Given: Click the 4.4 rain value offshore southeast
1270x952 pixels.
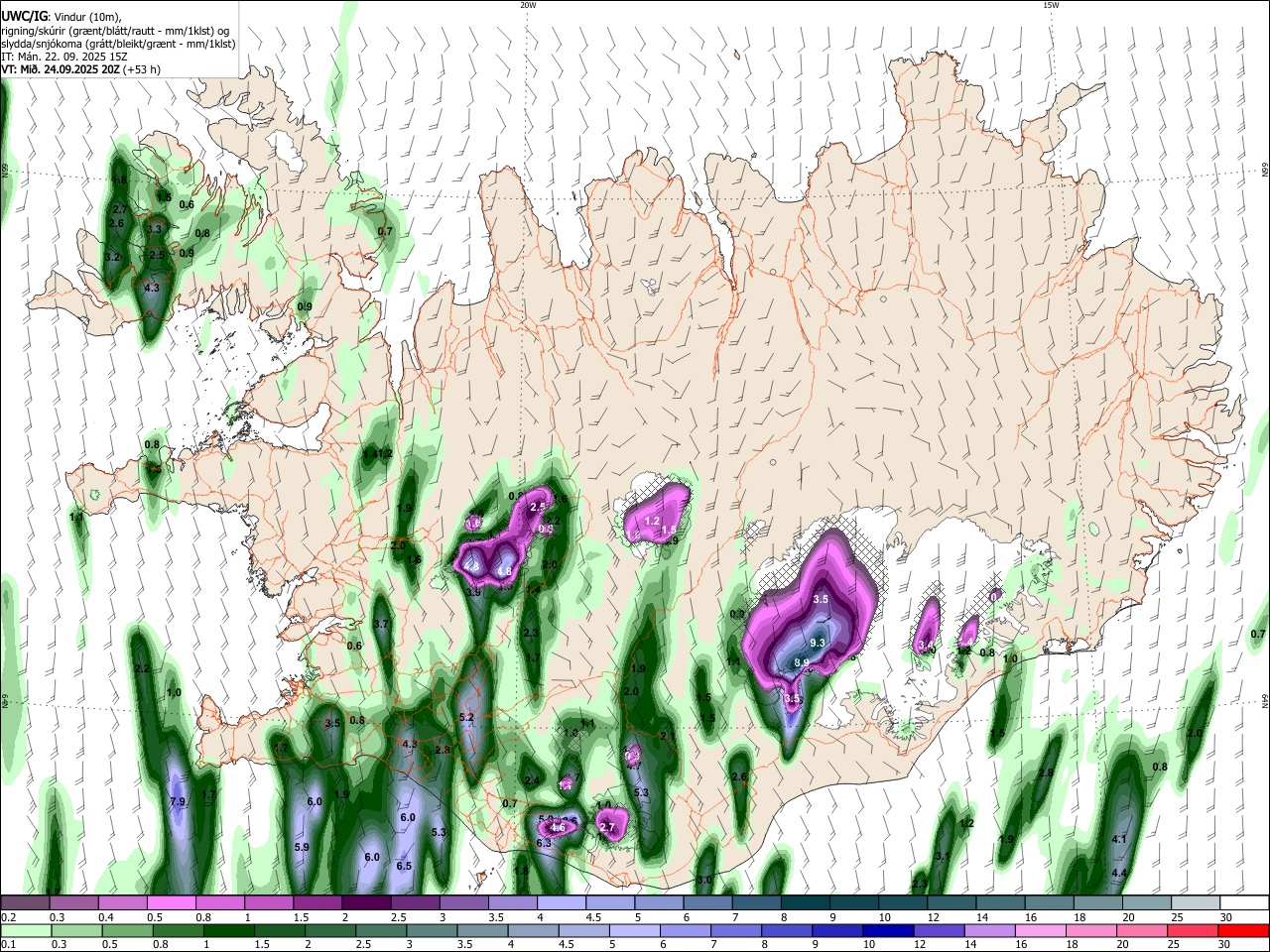Looking at the screenshot, I should point(1119,873).
